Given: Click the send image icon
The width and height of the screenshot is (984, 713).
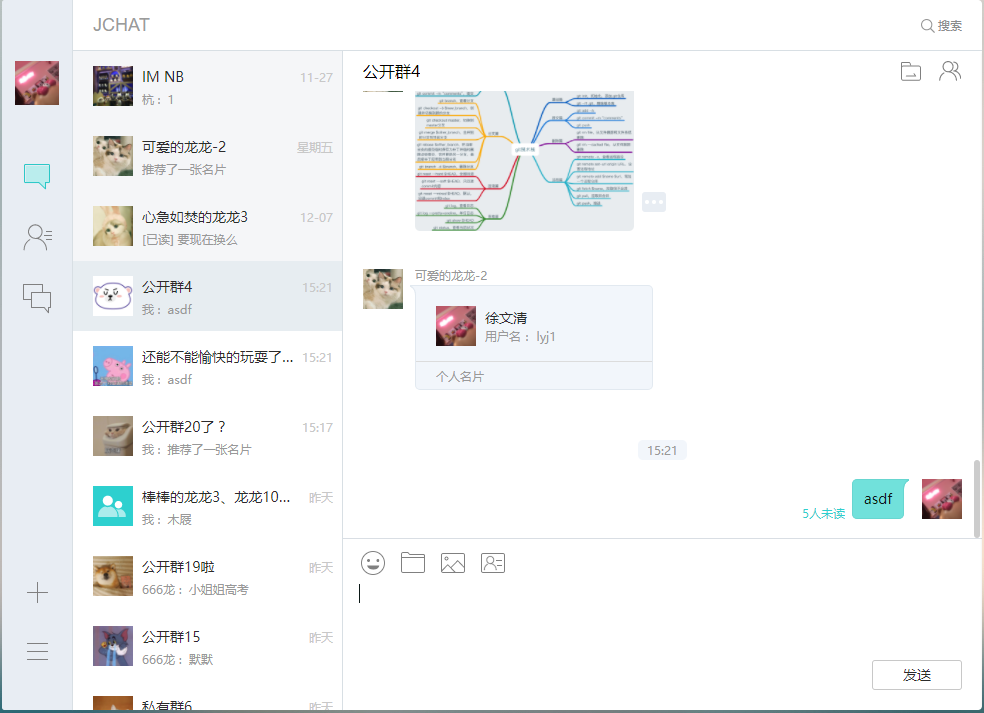Looking at the screenshot, I should (x=452, y=563).
